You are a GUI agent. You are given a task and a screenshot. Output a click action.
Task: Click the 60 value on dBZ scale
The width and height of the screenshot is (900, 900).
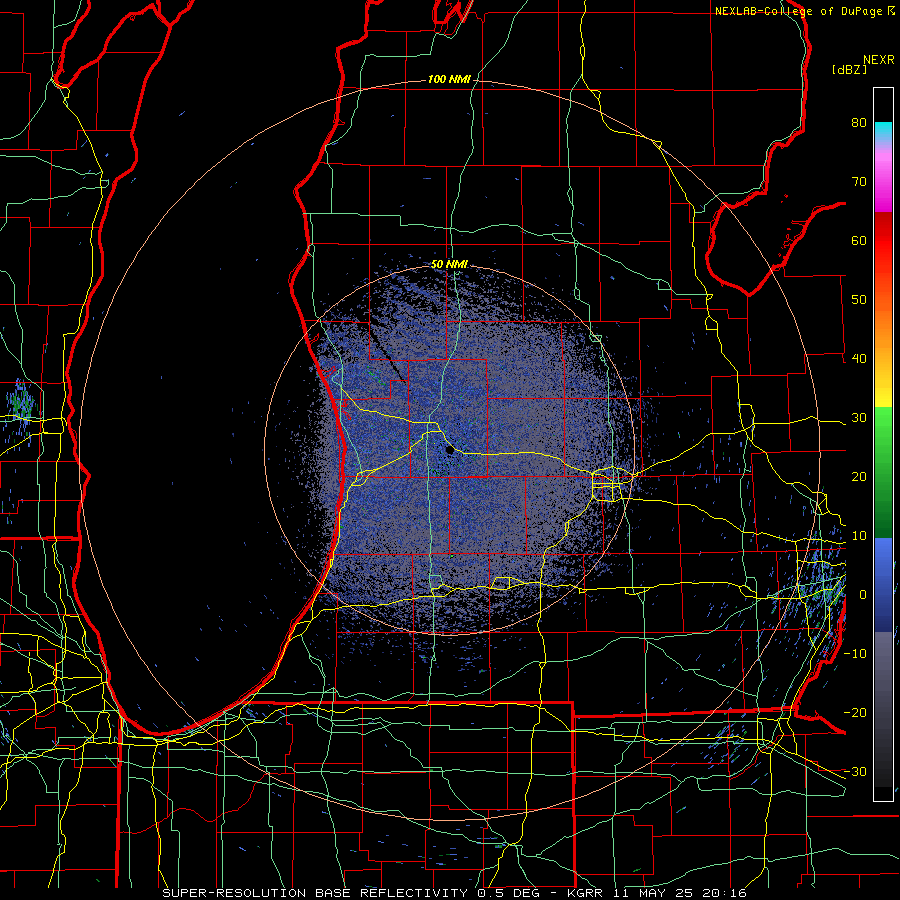[859, 240]
